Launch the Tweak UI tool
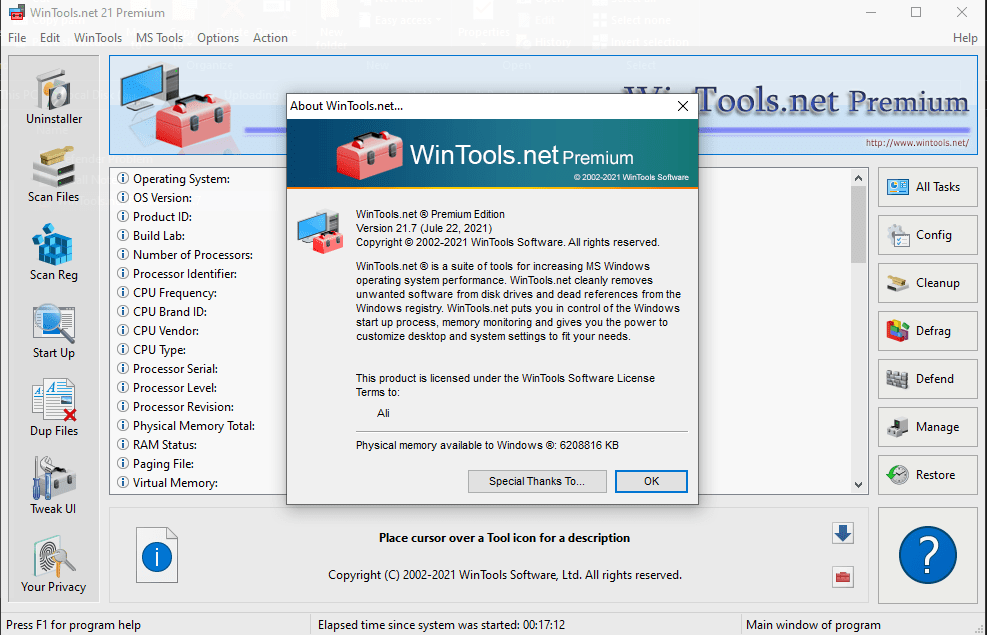 point(54,487)
